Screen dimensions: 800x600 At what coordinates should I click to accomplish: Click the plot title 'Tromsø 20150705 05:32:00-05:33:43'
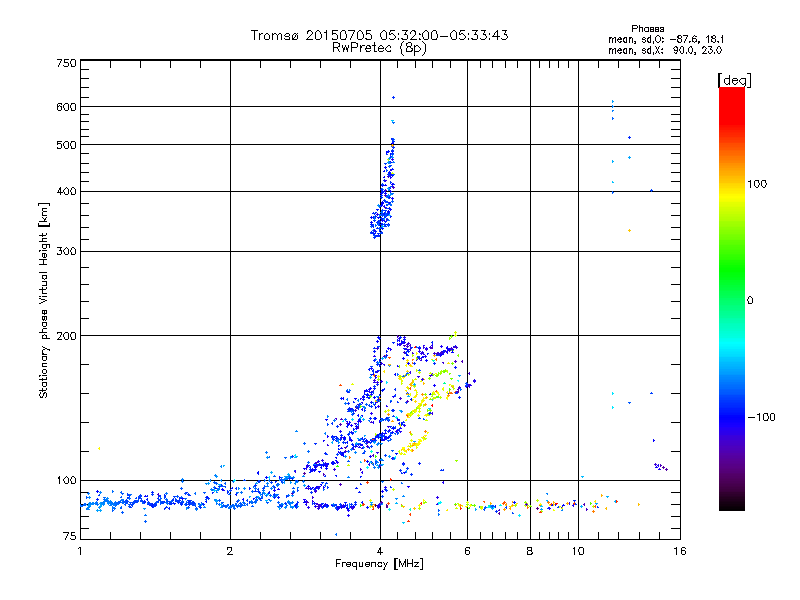(379, 35)
